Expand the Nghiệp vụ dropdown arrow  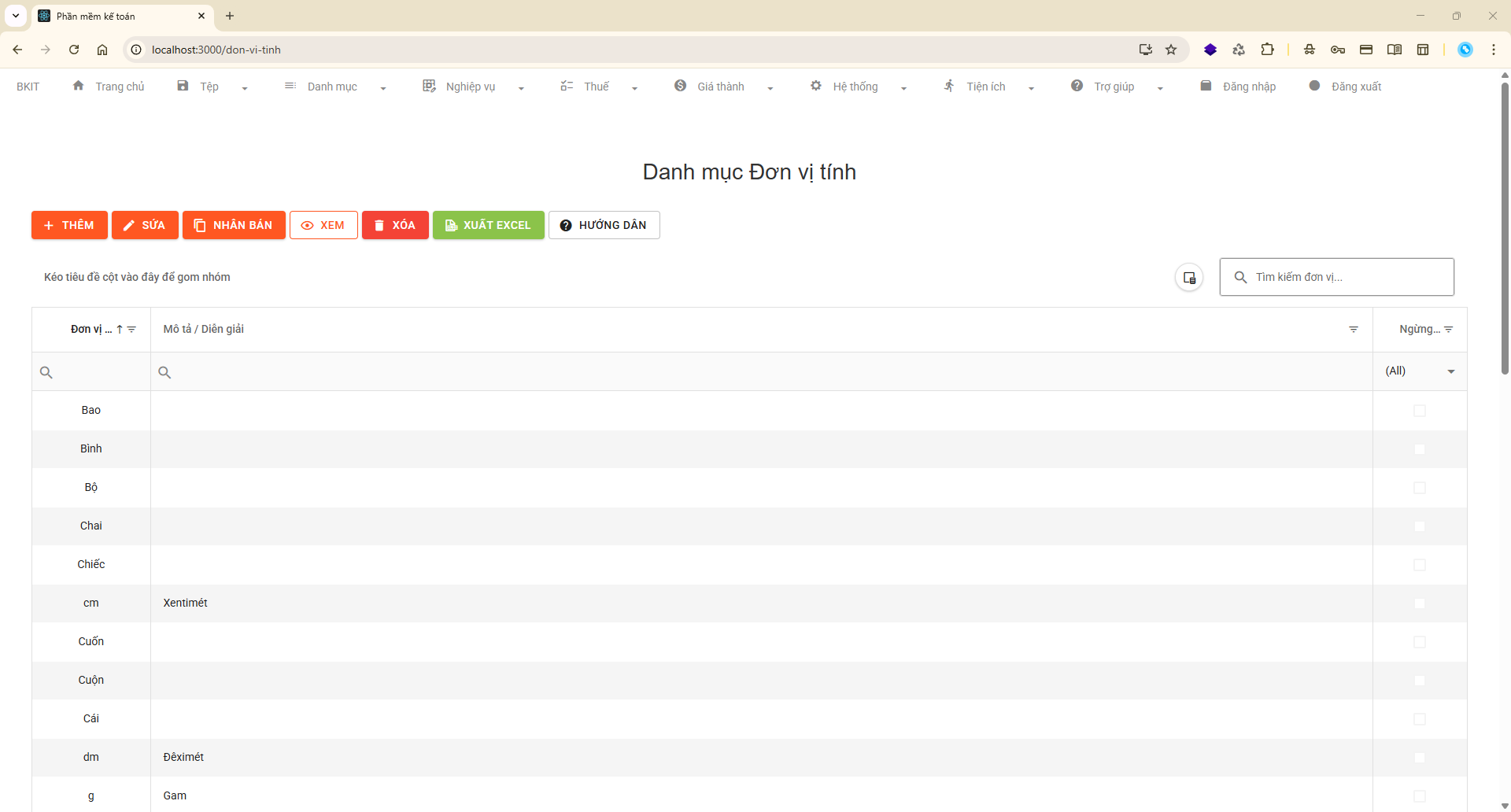pyautogui.click(x=521, y=88)
